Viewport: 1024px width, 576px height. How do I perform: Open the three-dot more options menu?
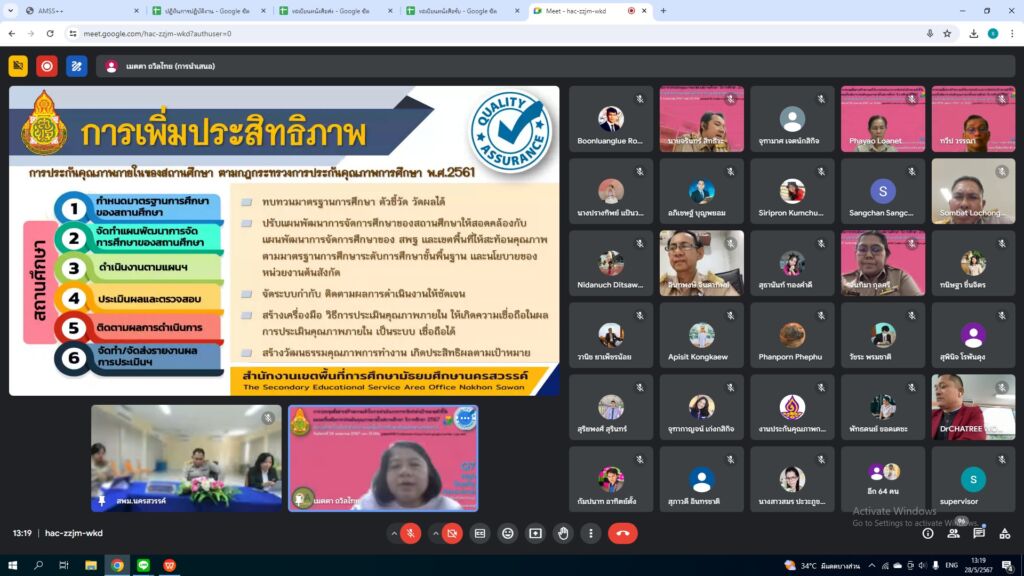[589, 533]
